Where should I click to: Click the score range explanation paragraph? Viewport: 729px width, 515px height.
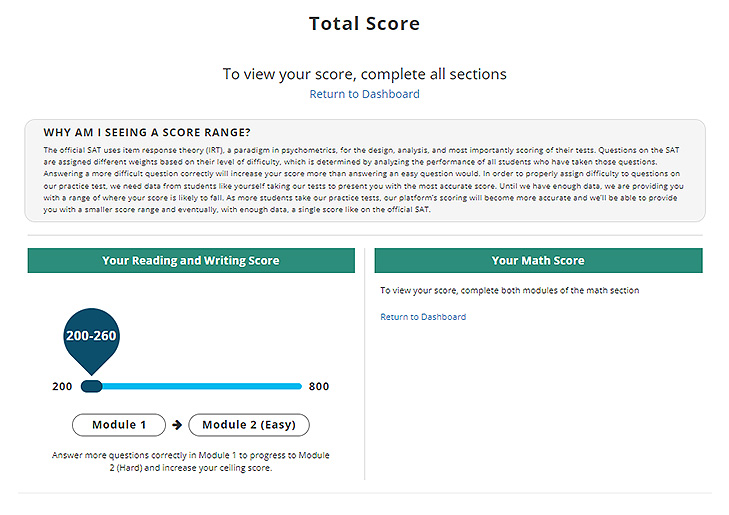(364, 180)
